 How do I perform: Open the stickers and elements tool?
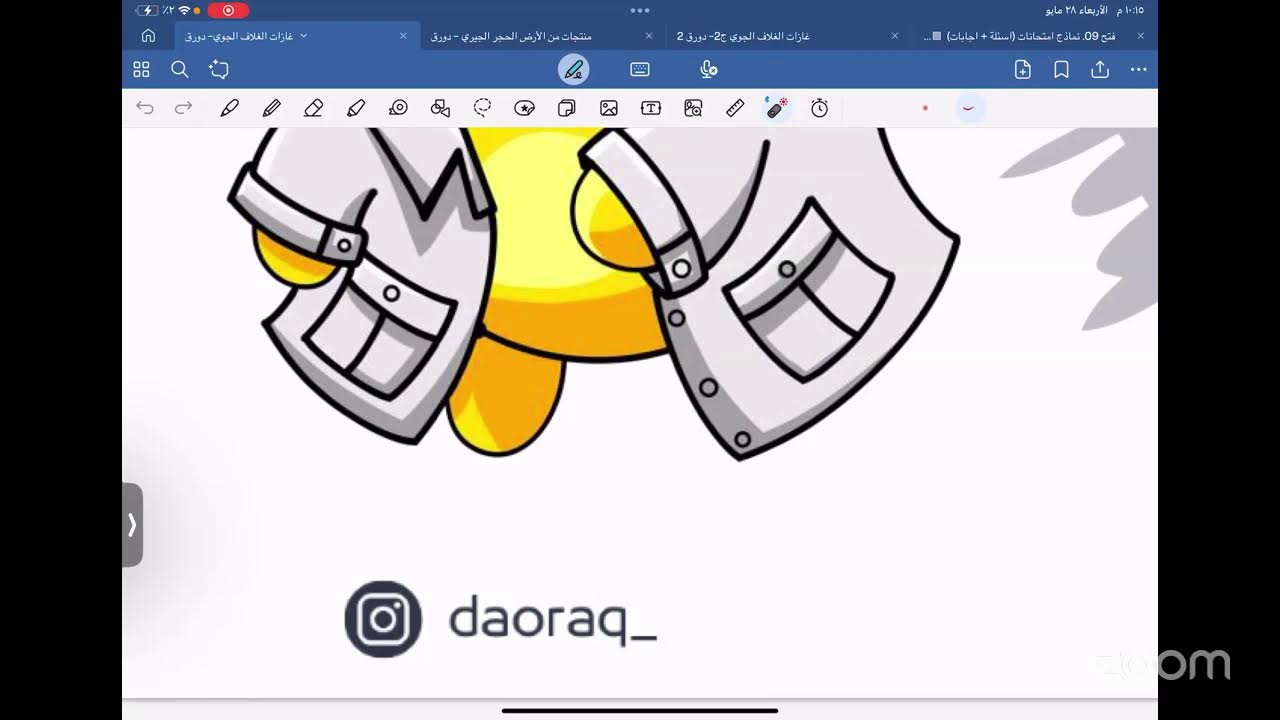click(524, 108)
